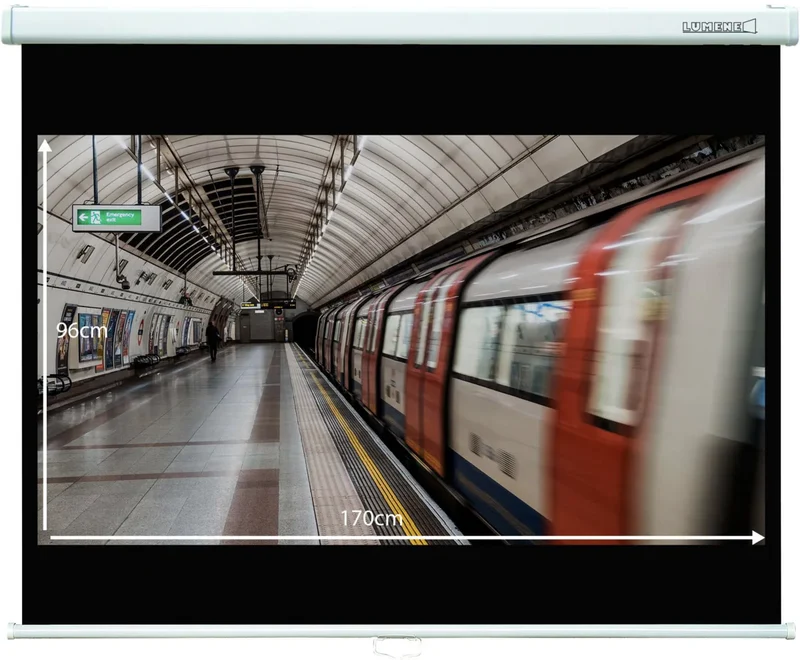Click the pull handle under the bottom bar
Viewport: 800px width, 660px height.
tap(397, 647)
